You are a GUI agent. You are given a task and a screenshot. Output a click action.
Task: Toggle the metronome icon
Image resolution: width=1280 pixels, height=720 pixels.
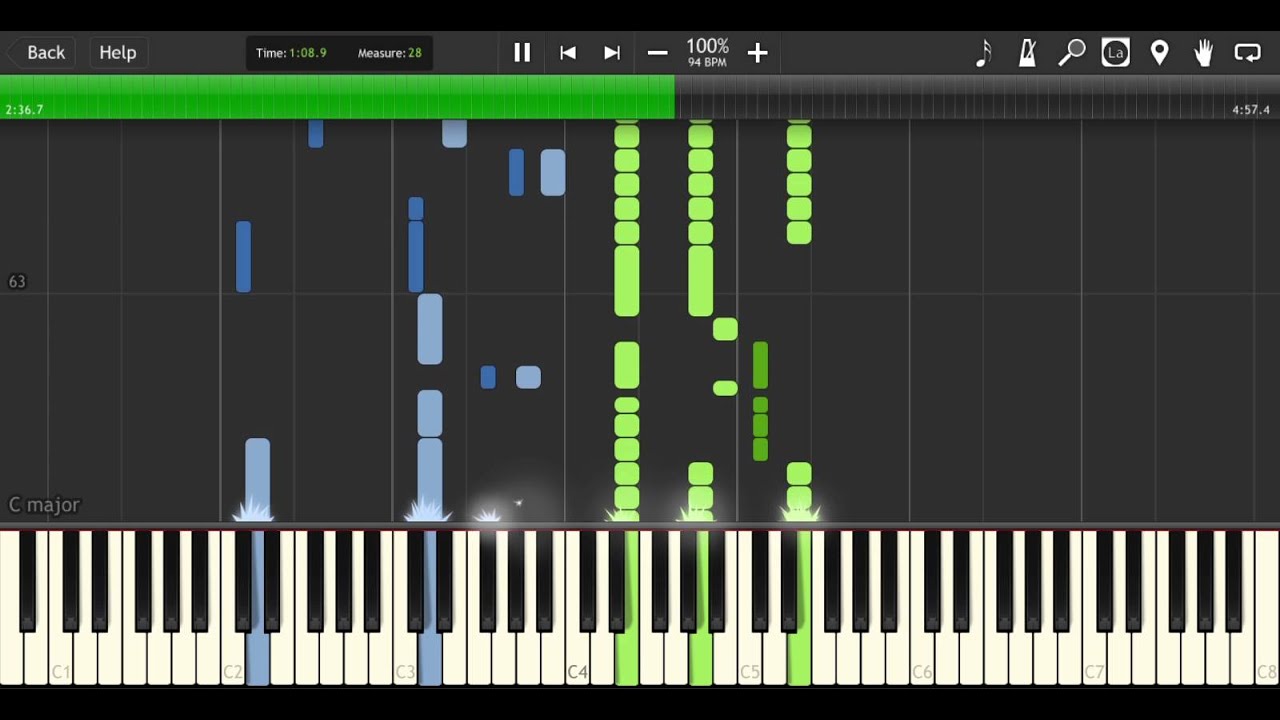point(1027,53)
